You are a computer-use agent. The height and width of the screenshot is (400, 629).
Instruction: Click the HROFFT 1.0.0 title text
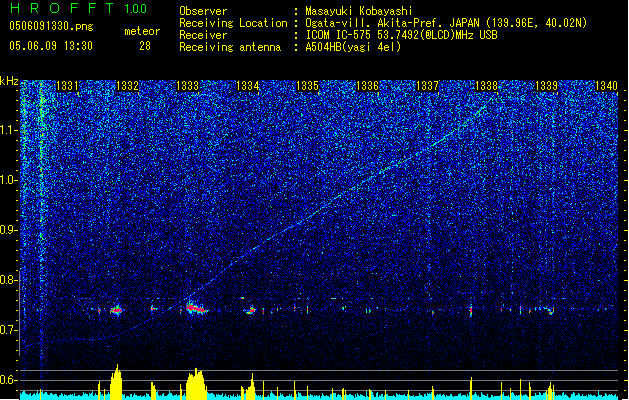(78, 8)
